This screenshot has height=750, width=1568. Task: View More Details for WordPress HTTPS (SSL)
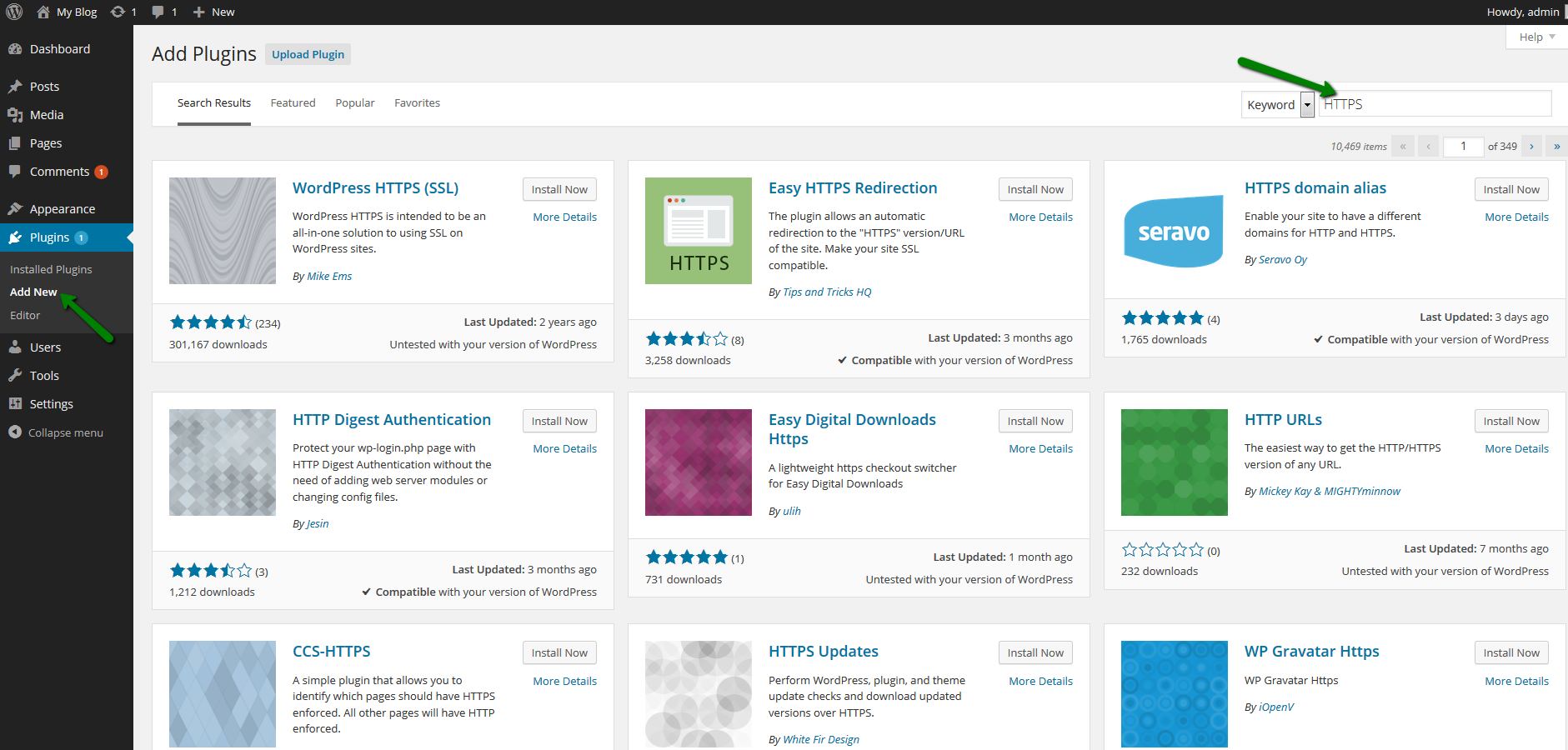pyautogui.click(x=565, y=217)
